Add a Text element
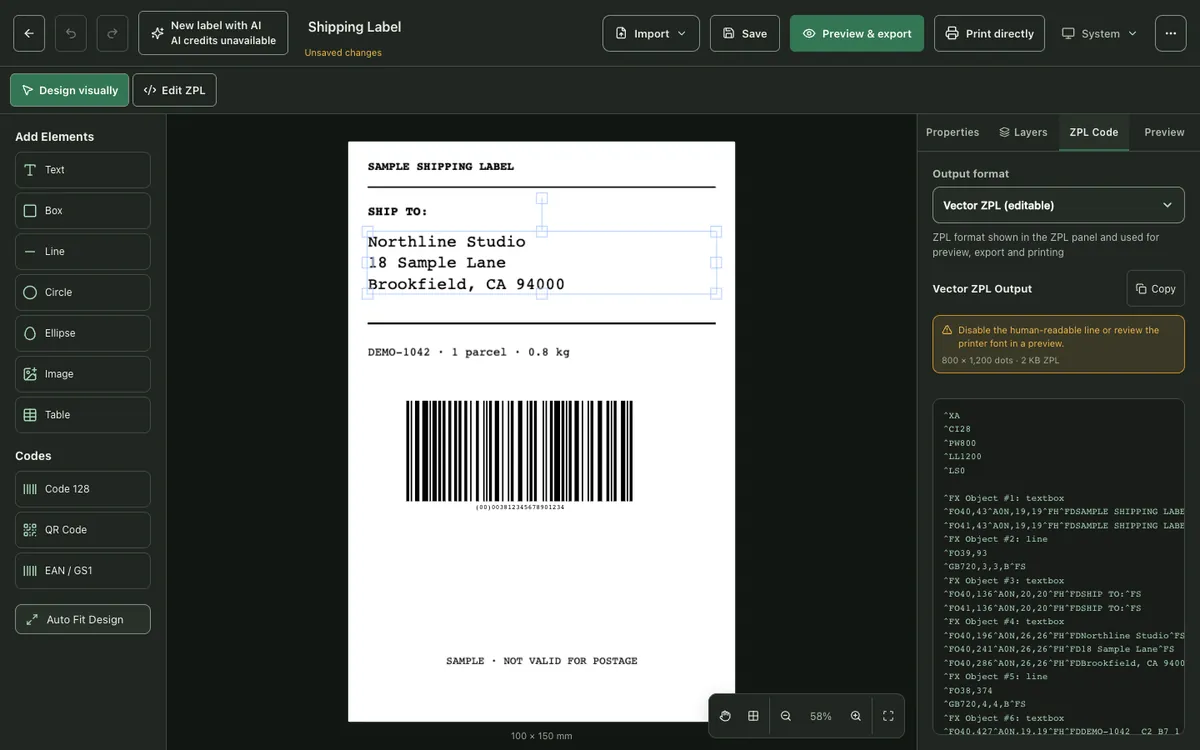Screen dimensions: 1200x750 coord(83,170)
